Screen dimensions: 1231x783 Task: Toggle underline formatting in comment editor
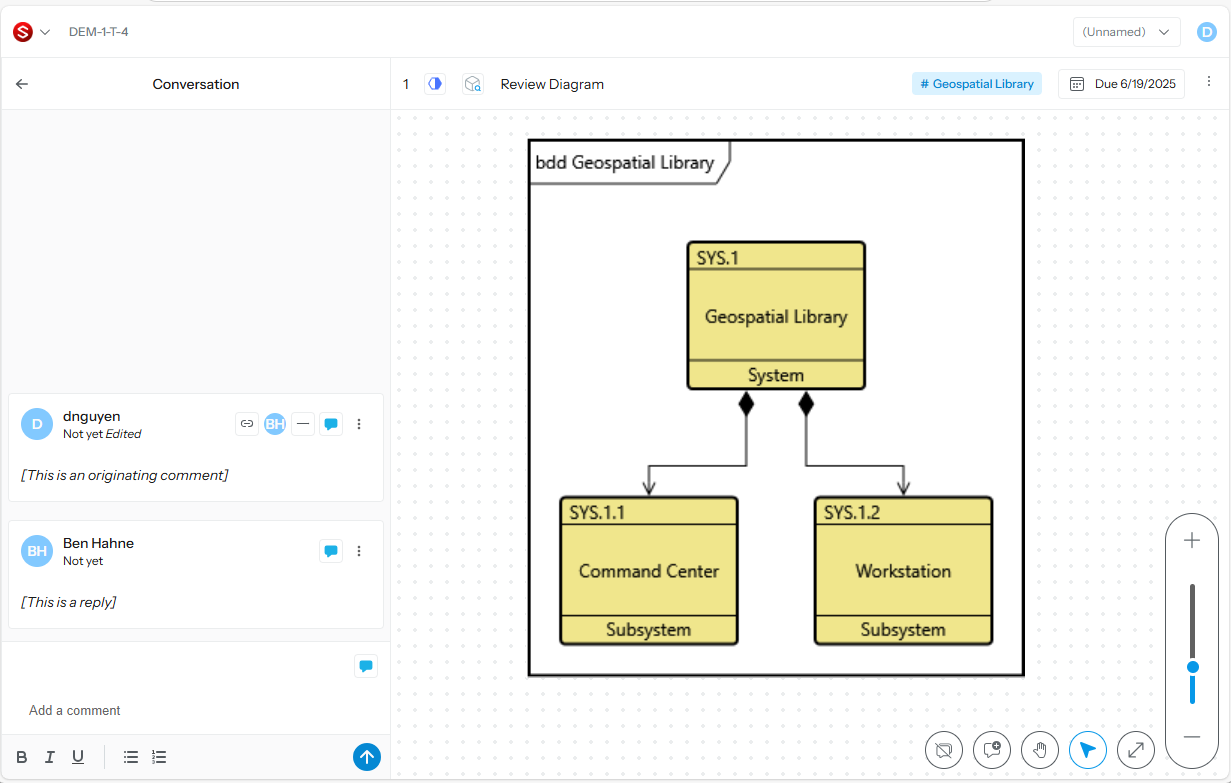(77, 757)
